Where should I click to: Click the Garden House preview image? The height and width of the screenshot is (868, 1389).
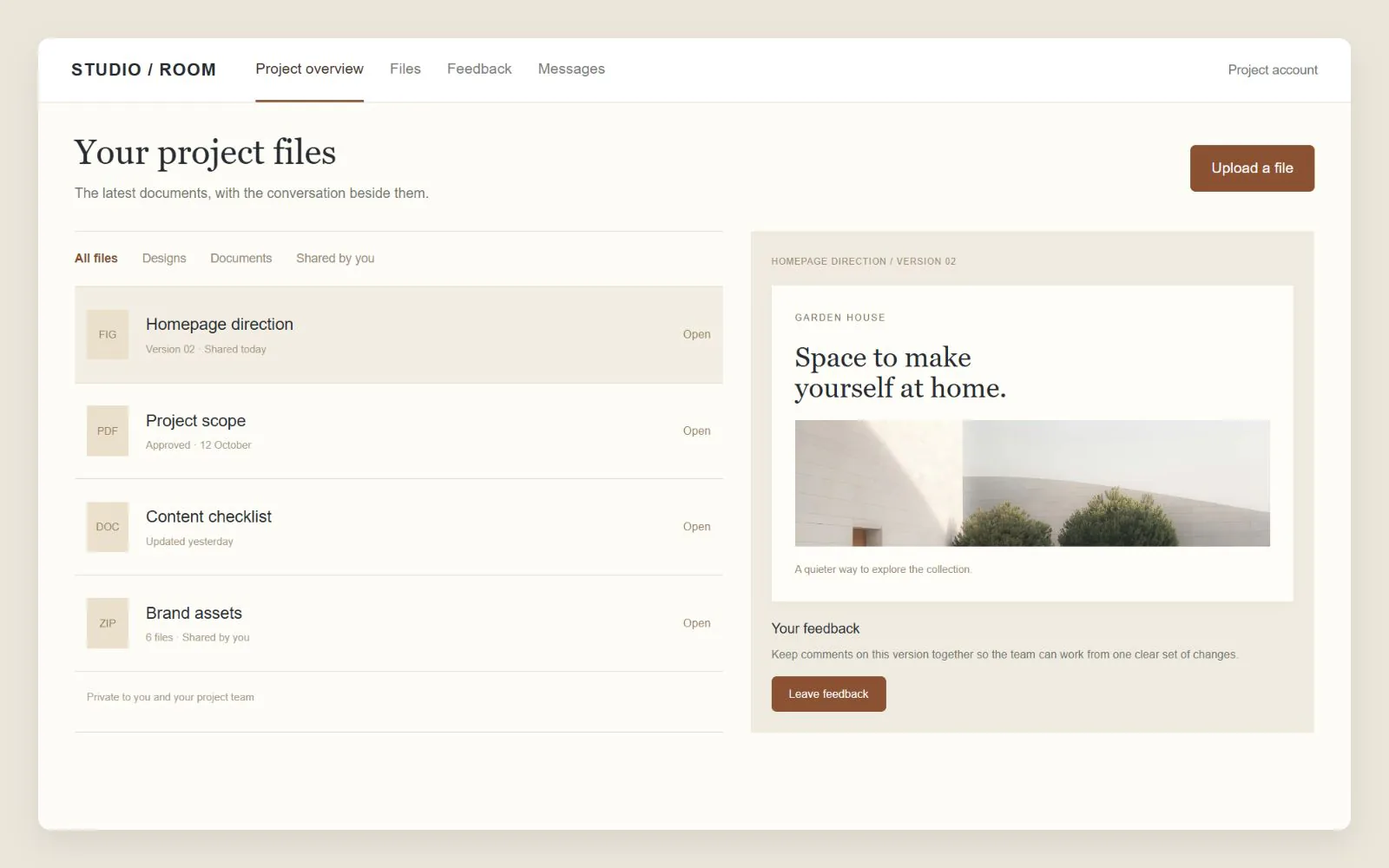[x=1032, y=483]
